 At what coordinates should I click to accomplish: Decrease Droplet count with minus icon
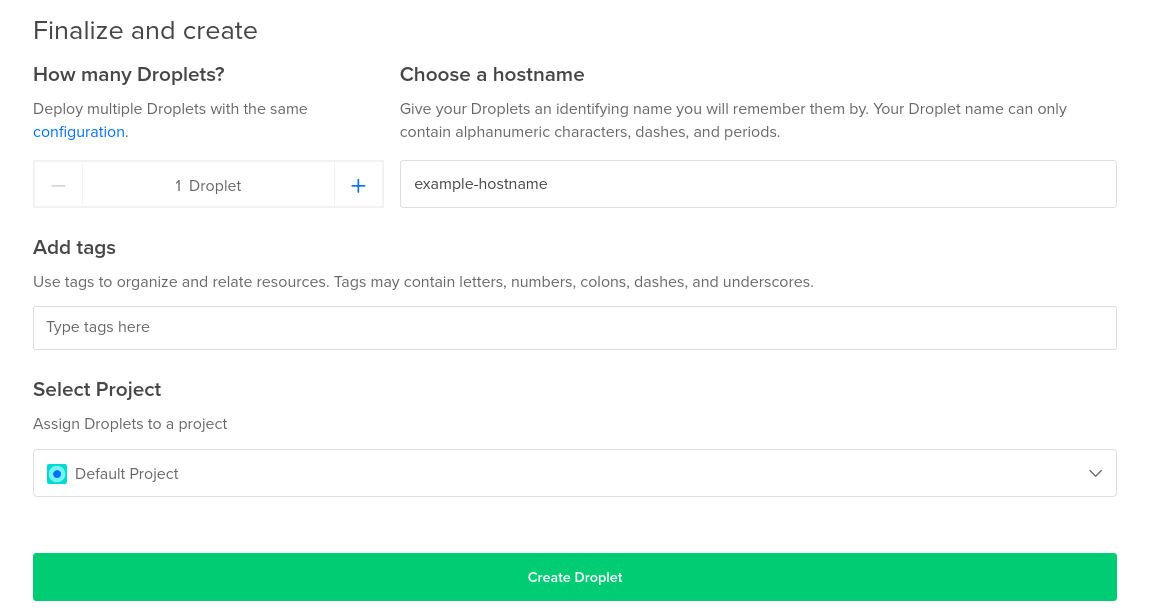(x=58, y=185)
